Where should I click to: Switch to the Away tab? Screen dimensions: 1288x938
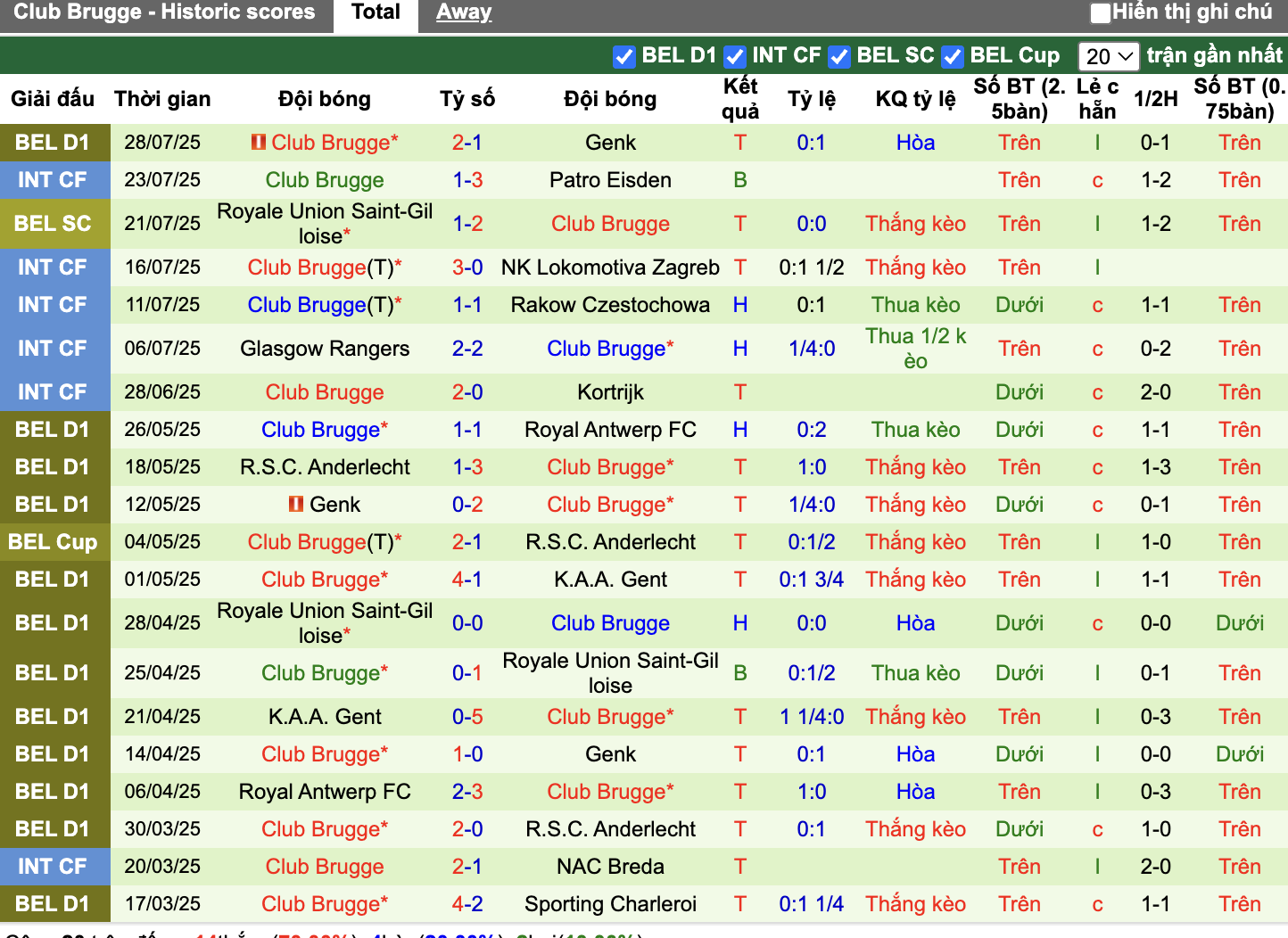pyautogui.click(x=464, y=12)
